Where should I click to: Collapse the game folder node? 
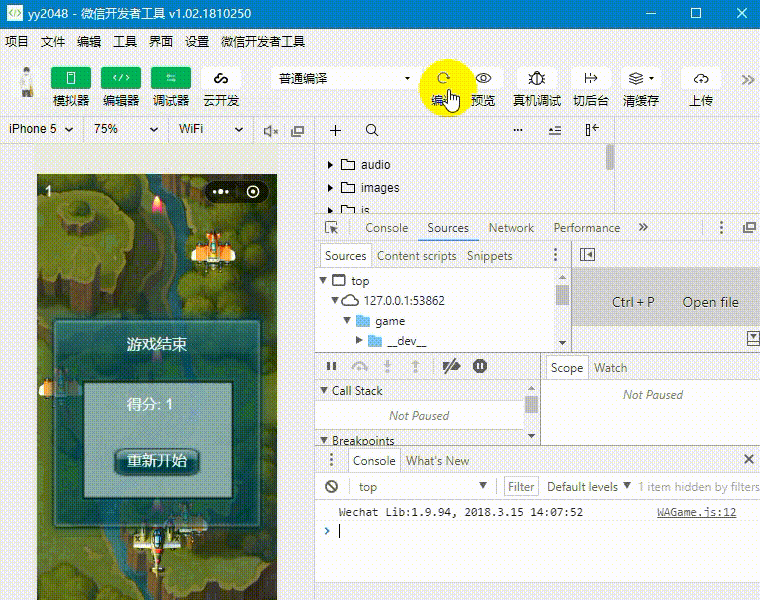pyautogui.click(x=347, y=320)
